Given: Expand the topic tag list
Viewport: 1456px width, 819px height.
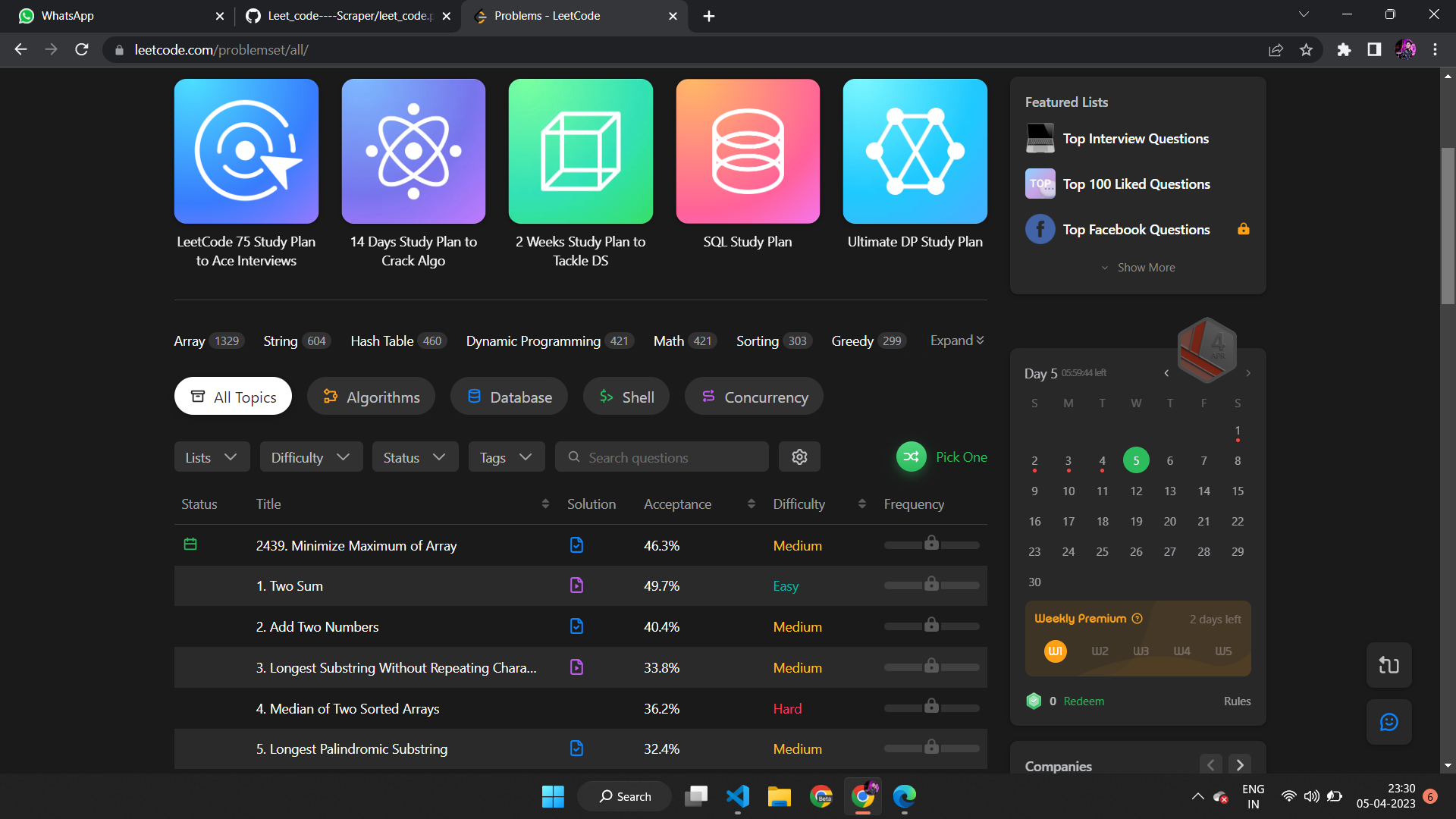Looking at the screenshot, I should 957,340.
